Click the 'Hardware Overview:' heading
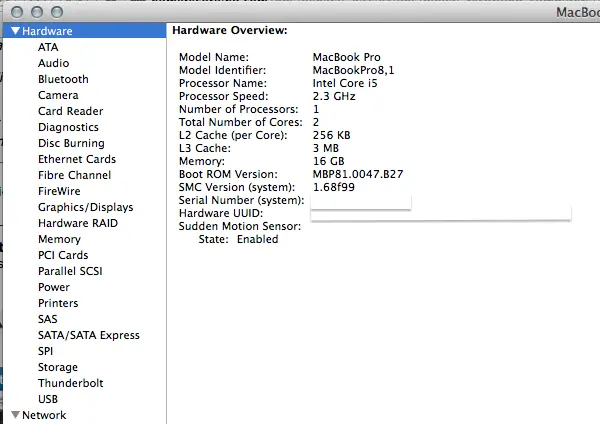Viewport: 600px width, 424px height. [230, 30]
